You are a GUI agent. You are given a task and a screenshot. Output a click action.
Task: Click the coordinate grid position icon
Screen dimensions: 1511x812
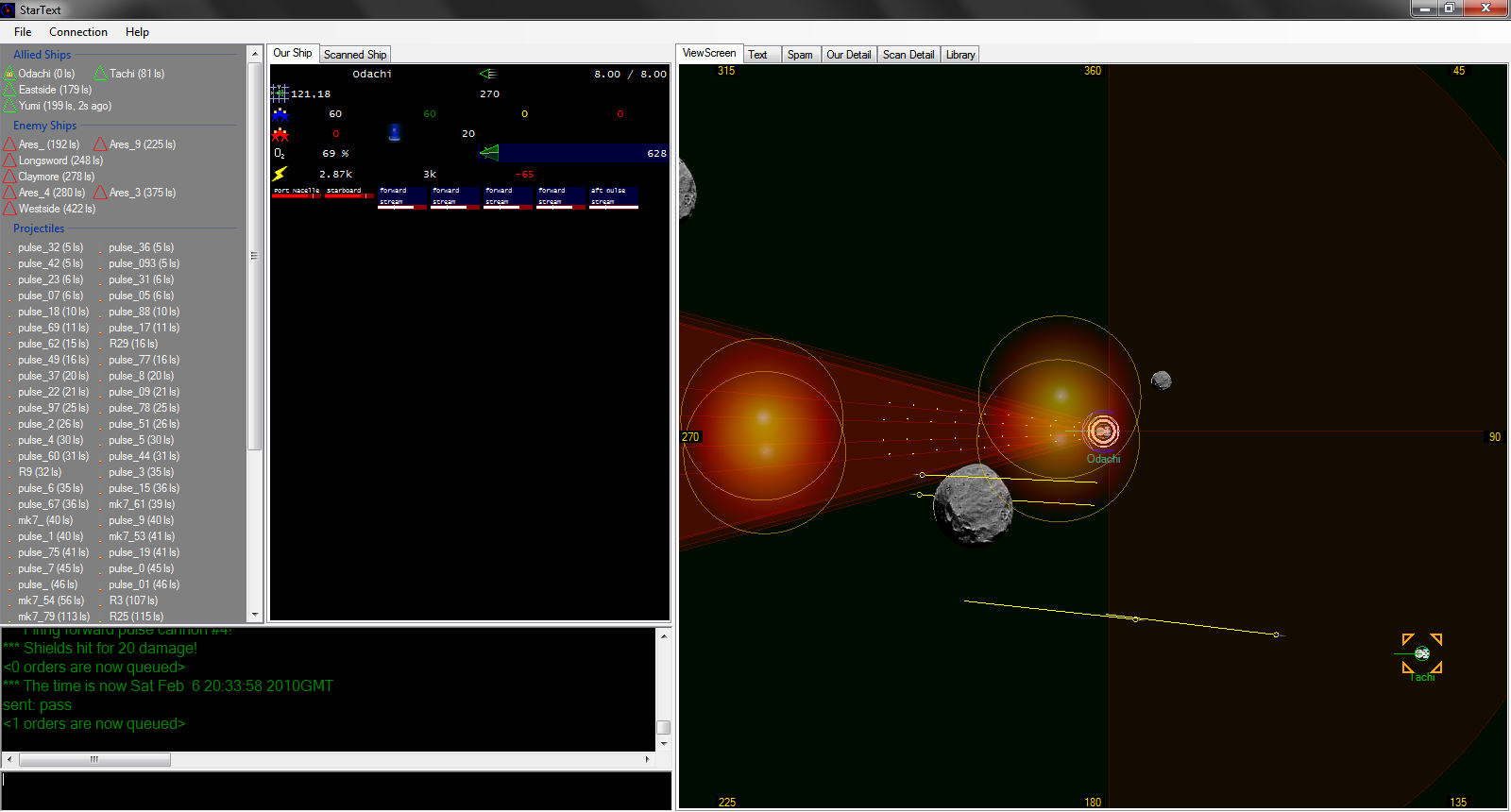click(280, 93)
